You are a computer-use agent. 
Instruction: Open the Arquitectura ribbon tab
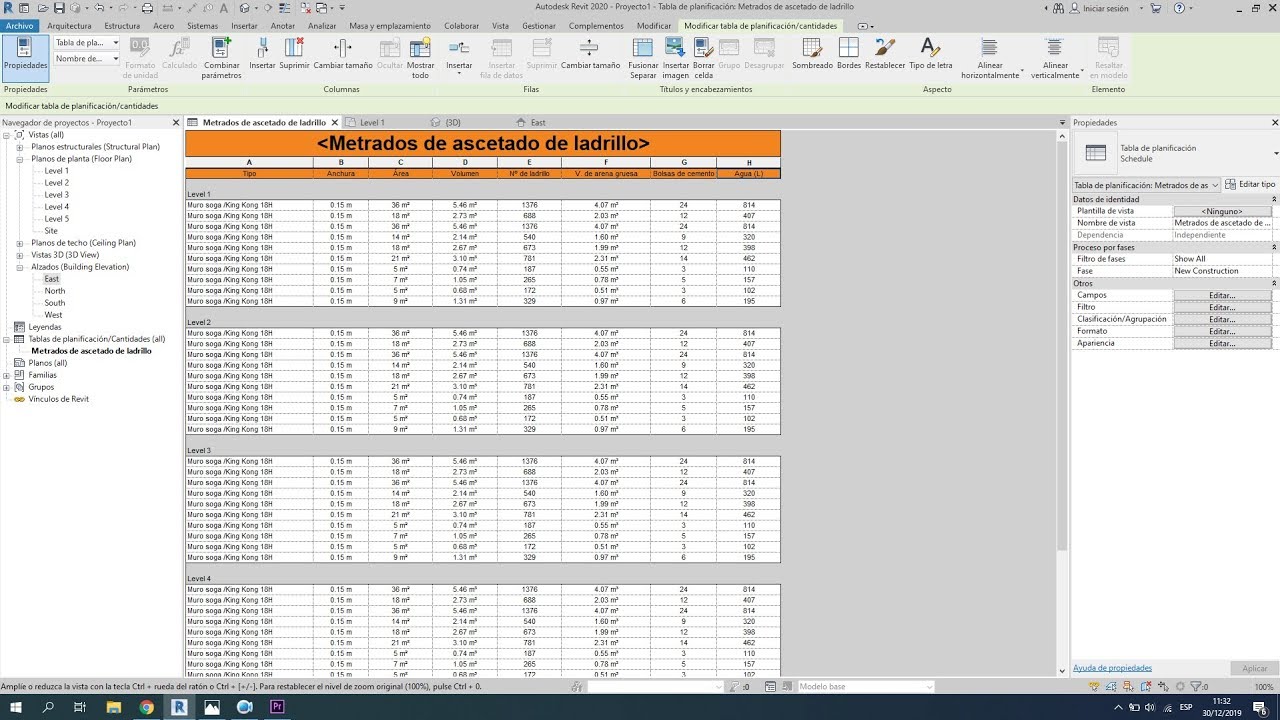click(69, 26)
